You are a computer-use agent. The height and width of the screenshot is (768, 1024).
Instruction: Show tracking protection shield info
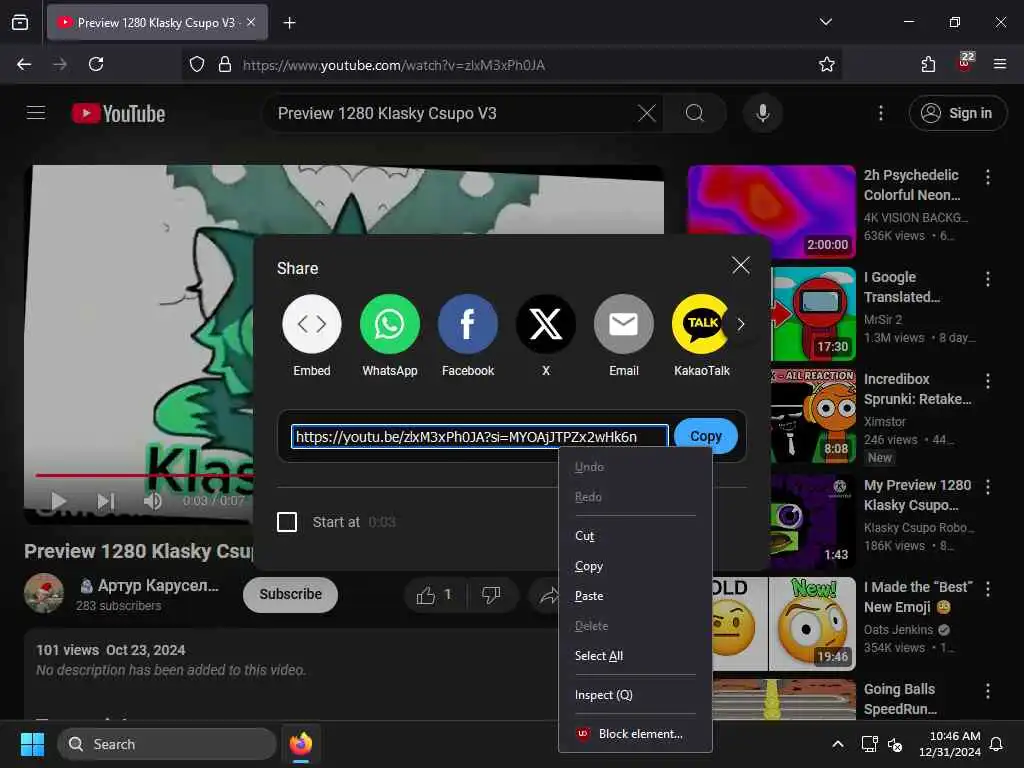pos(197,64)
